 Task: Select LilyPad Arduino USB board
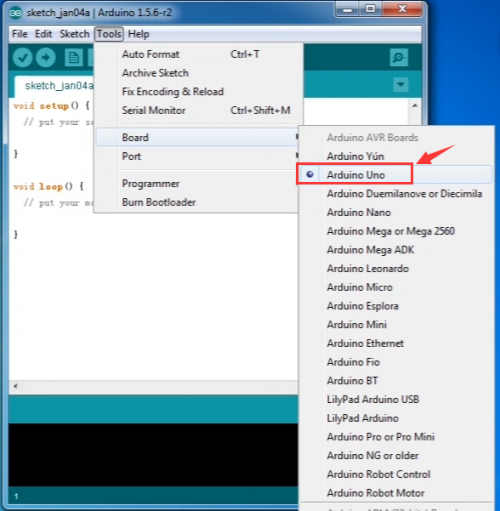[396, 399]
